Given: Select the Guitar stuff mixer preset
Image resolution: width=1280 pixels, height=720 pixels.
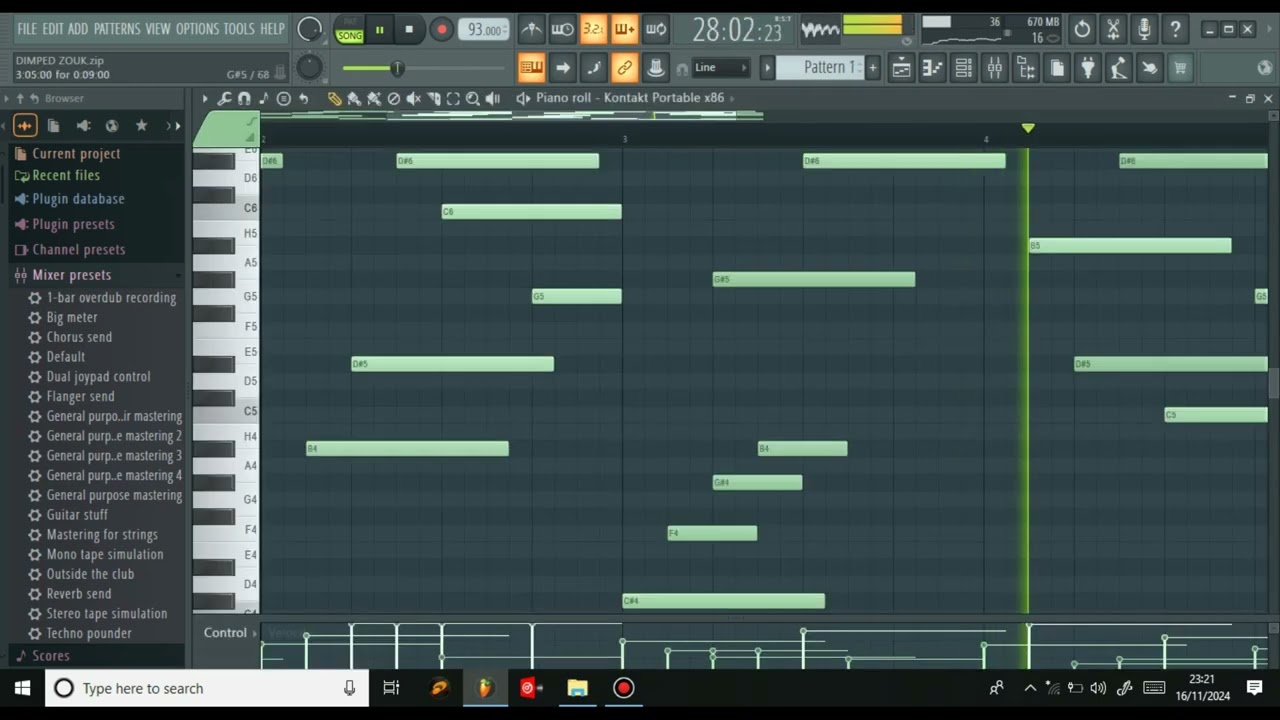Looking at the screenshot, I should point(77,515).
